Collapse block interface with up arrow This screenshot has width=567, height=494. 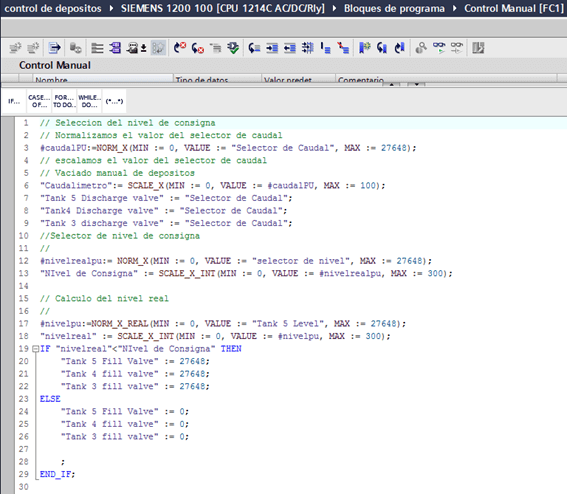tap(392, 84)
